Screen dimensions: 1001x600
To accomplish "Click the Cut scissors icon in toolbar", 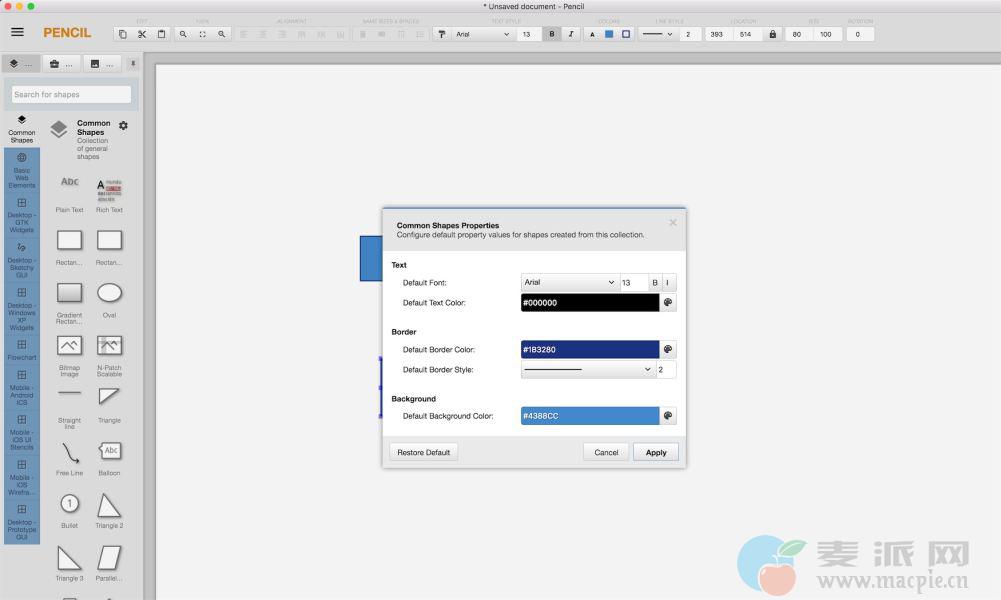I will click(142, 34).
